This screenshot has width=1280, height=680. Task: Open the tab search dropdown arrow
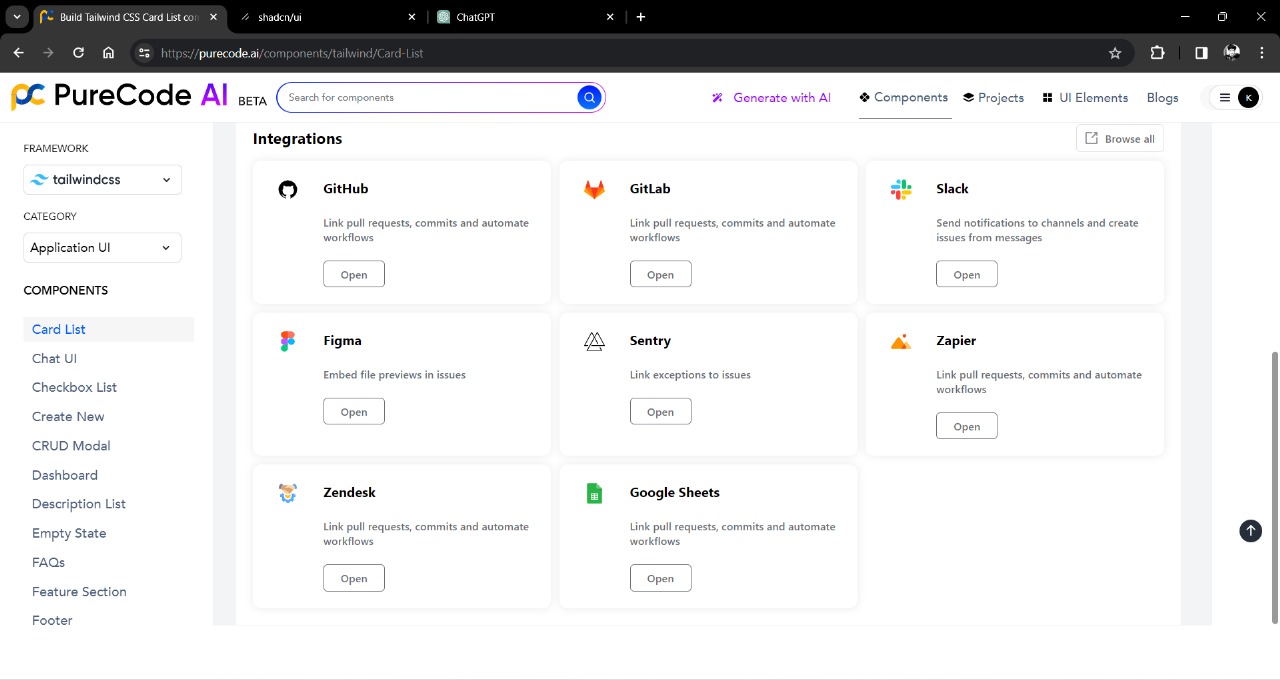[x=17, y=17]
